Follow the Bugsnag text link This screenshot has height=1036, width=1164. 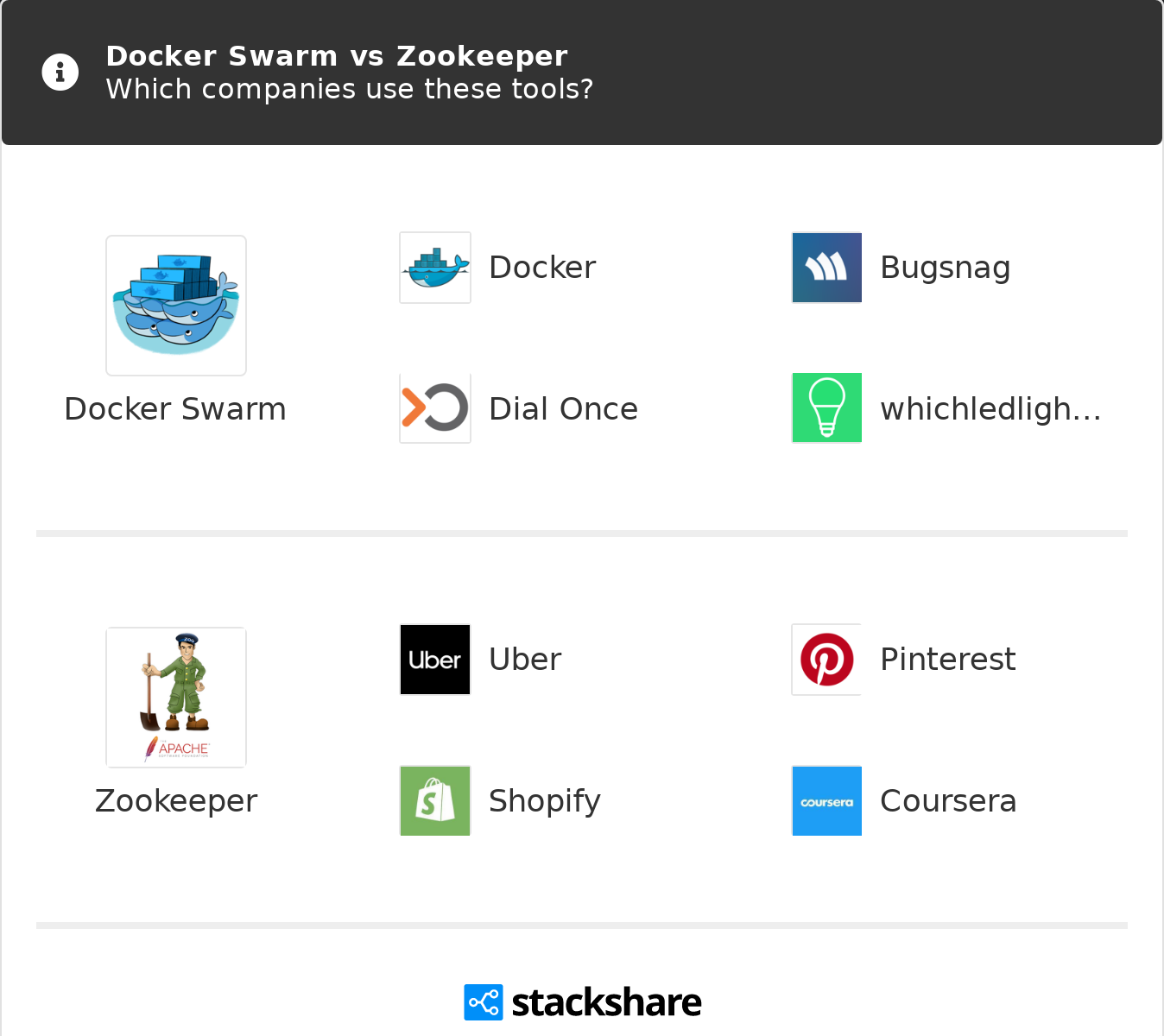point(945,268)
